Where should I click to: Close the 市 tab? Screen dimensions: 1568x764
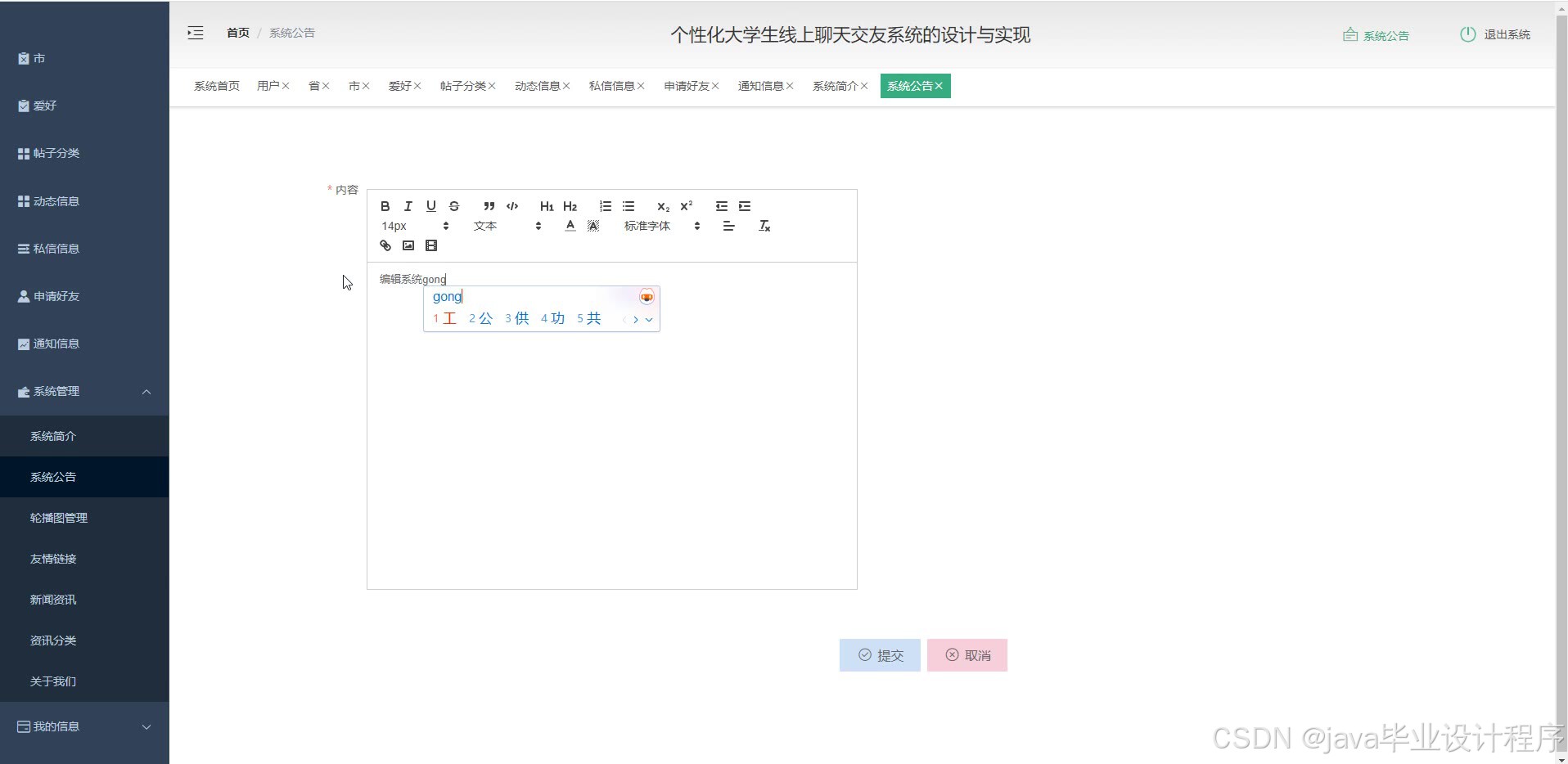[x=366, y=86]
